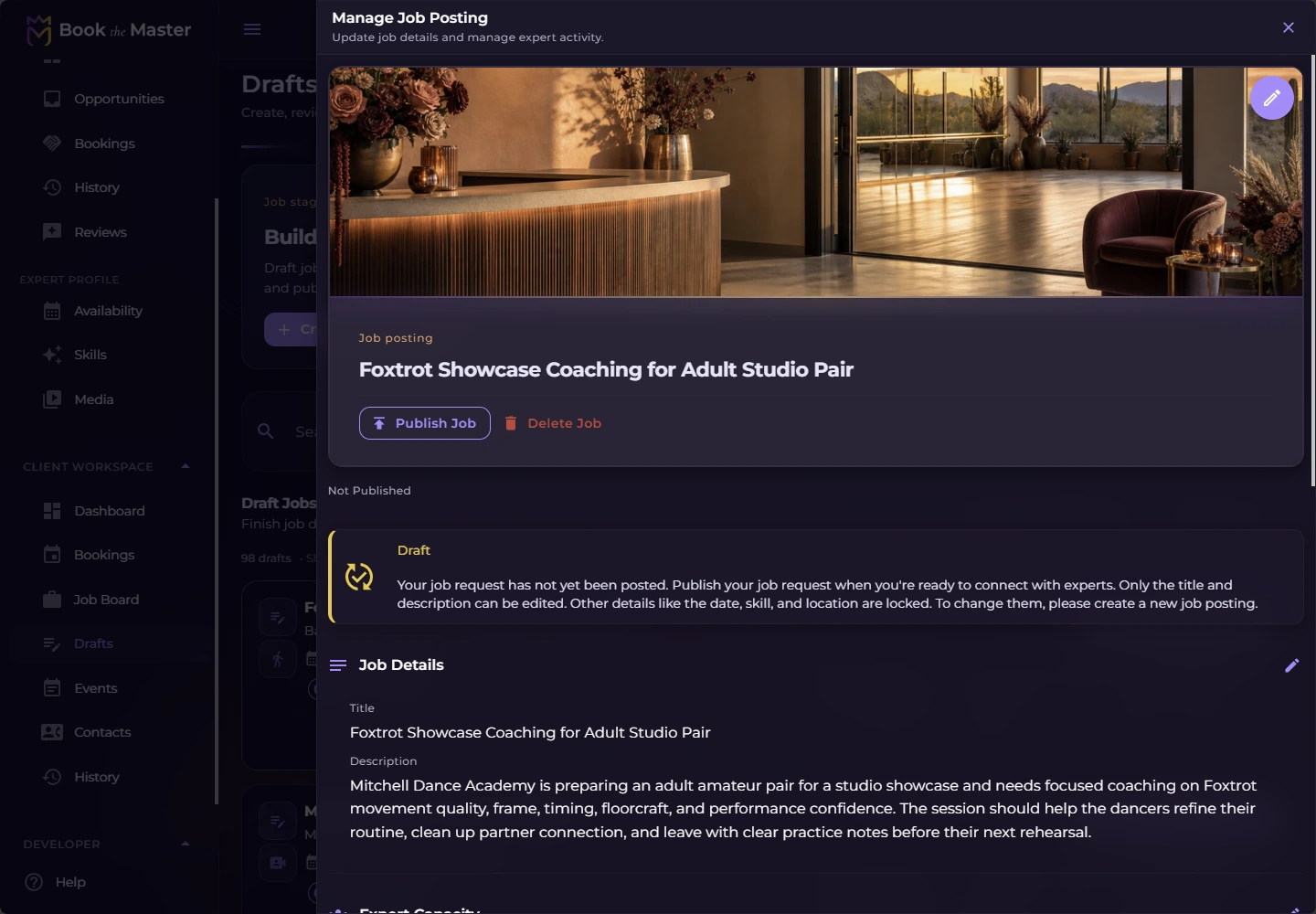
Task: Click the purple pencil edit image button
Action: tap(1271, 98)
